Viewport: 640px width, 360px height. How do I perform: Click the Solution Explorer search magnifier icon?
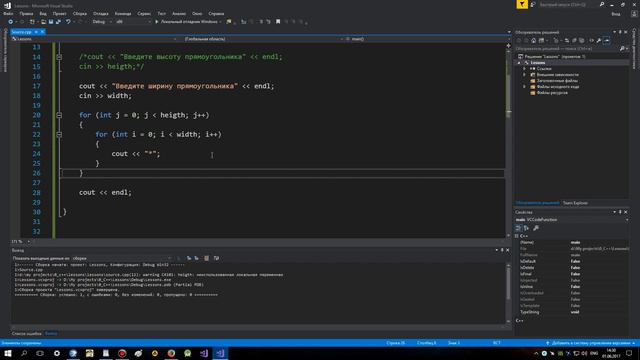point(622,49)
